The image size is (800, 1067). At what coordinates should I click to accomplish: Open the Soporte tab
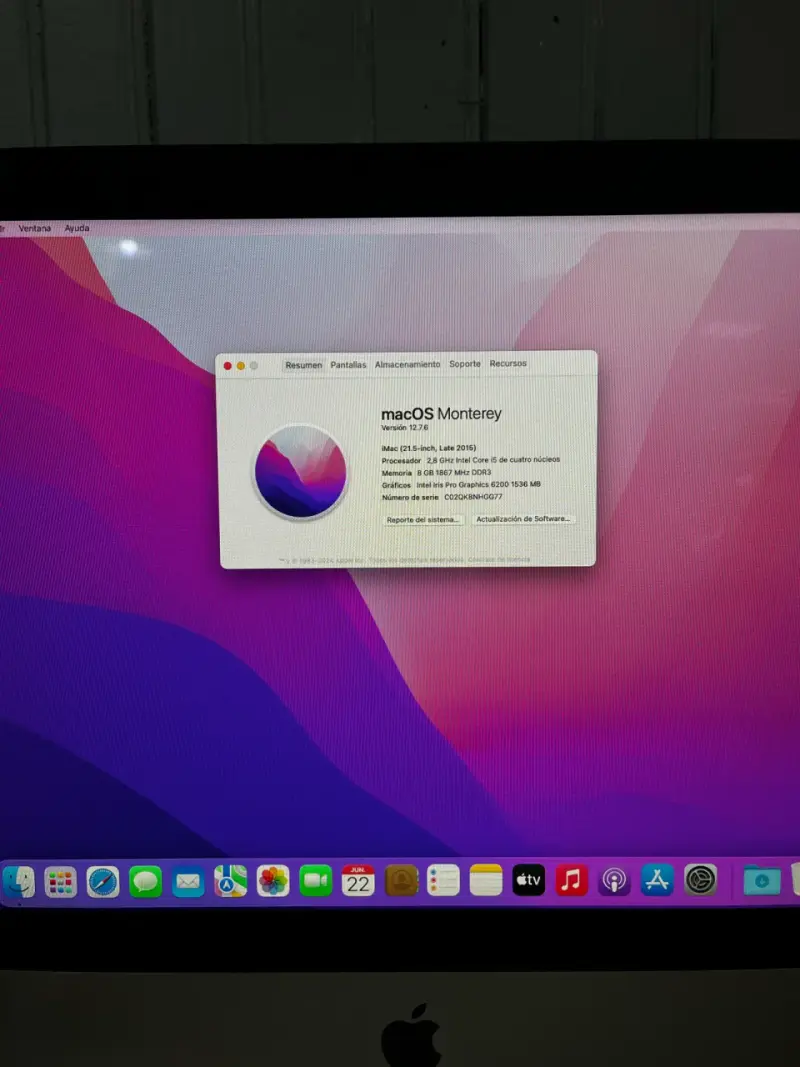[465, 364]
